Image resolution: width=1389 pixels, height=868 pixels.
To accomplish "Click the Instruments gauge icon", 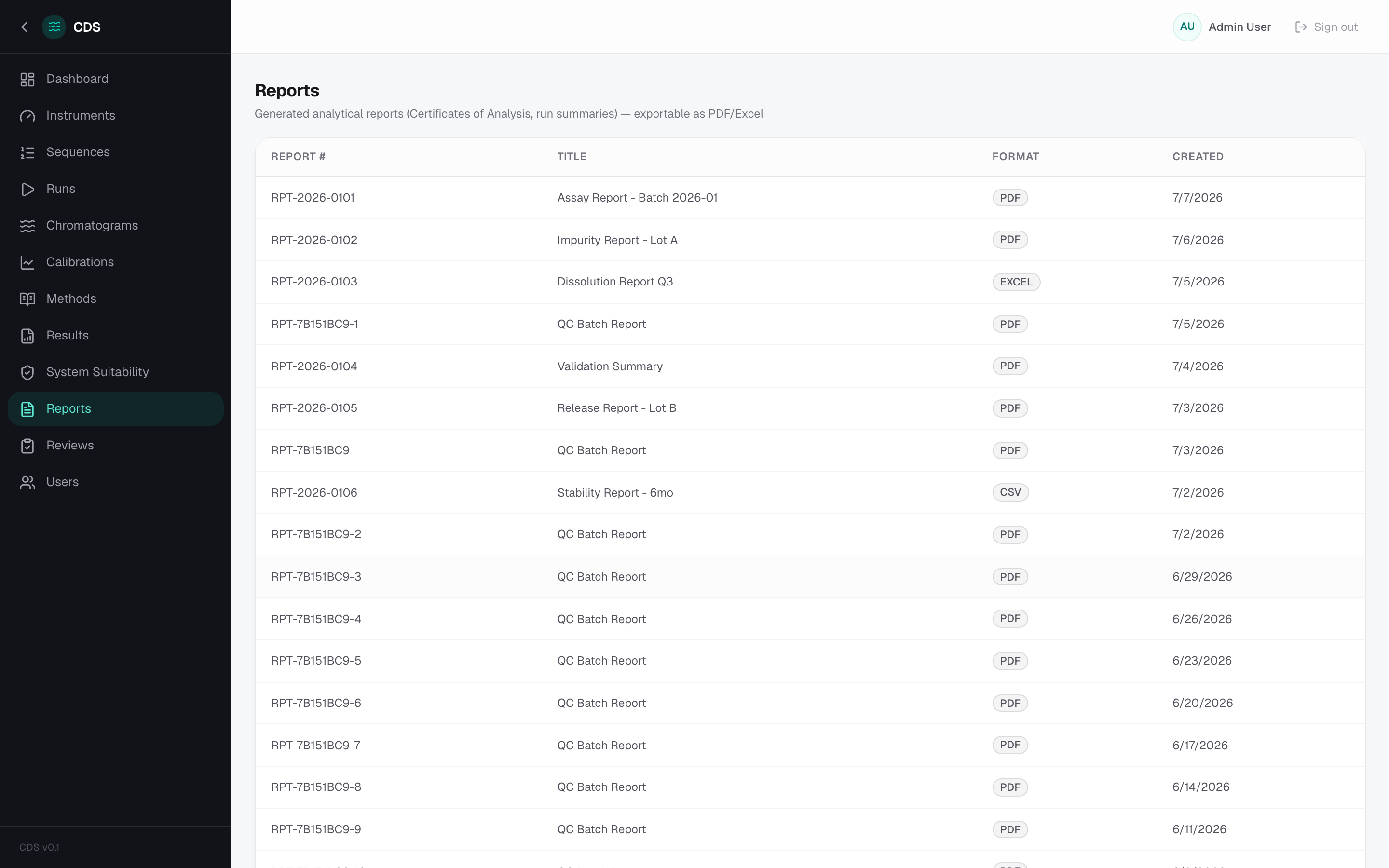I will [27, 116].
